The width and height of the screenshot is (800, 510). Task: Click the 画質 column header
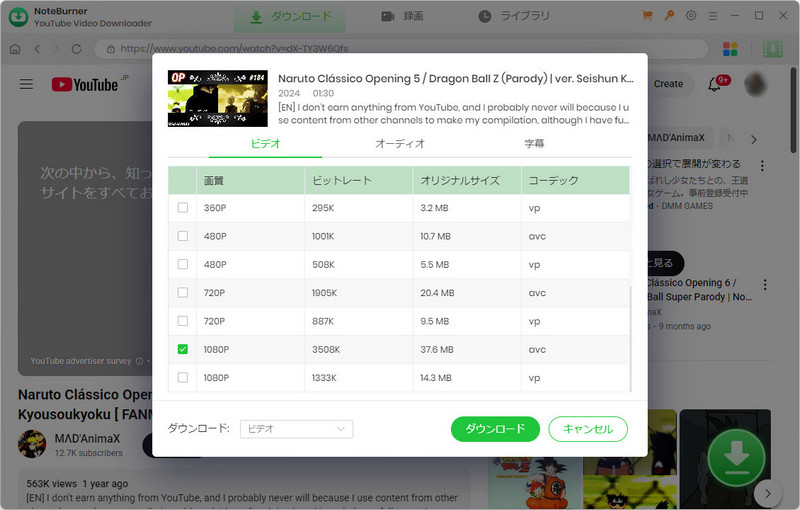[x=251, y=180]
